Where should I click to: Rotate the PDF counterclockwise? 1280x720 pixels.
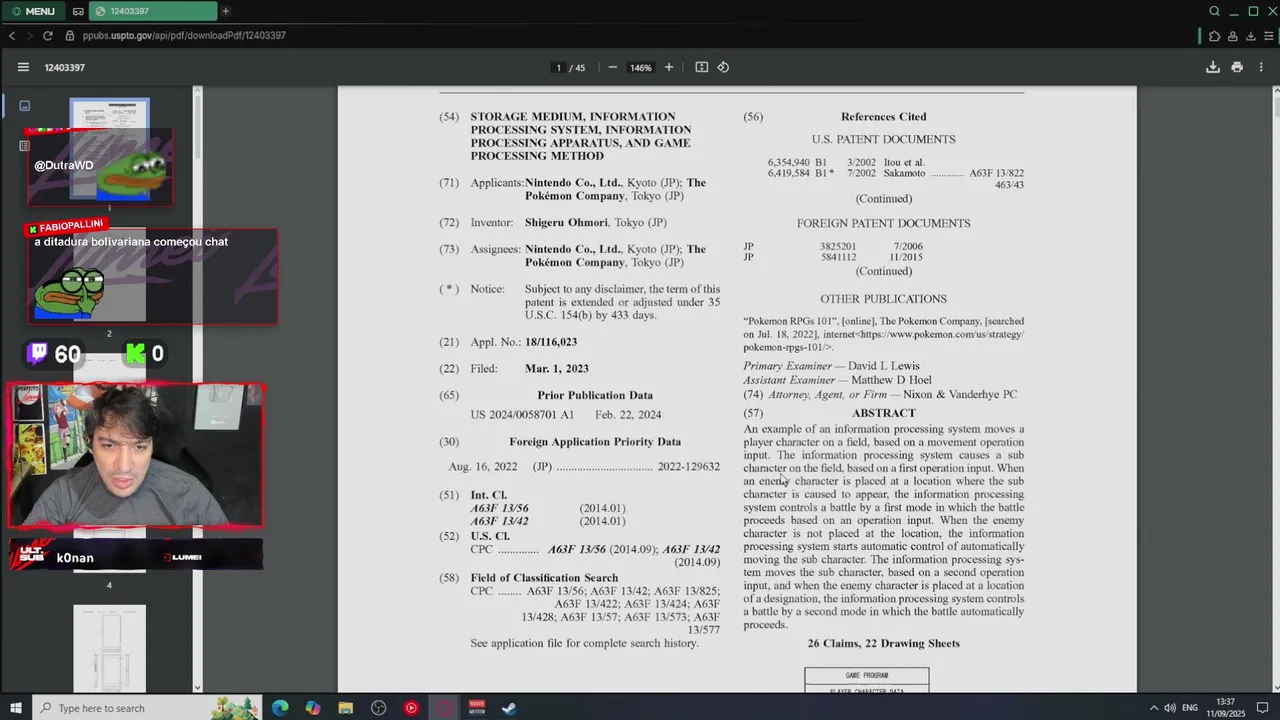[x=723, y=67]
